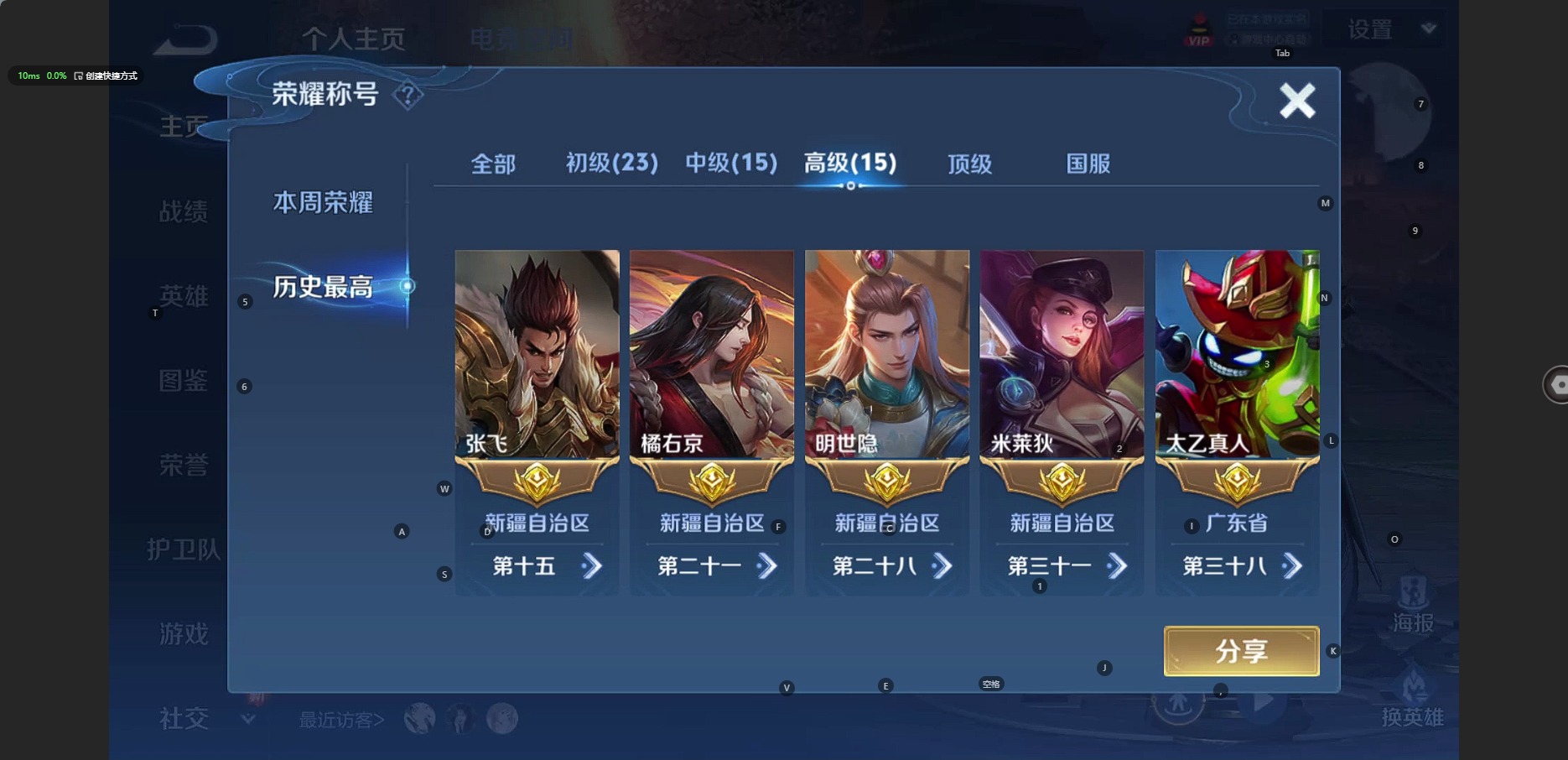Click the gold rank badge under 张飞
The height and width of the screenshot is (760, 1568).
(537, 482)
